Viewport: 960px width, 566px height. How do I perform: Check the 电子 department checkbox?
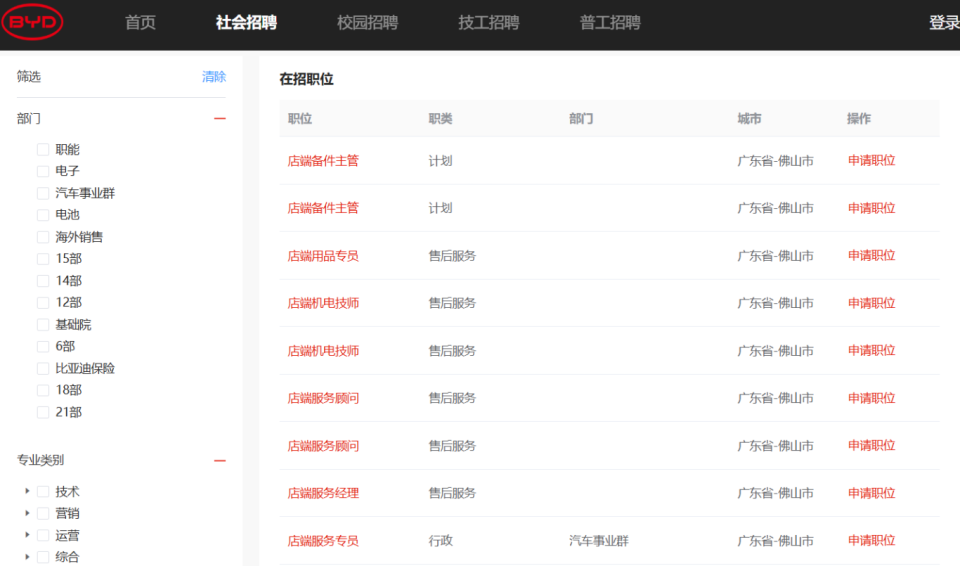coord(43,171)
